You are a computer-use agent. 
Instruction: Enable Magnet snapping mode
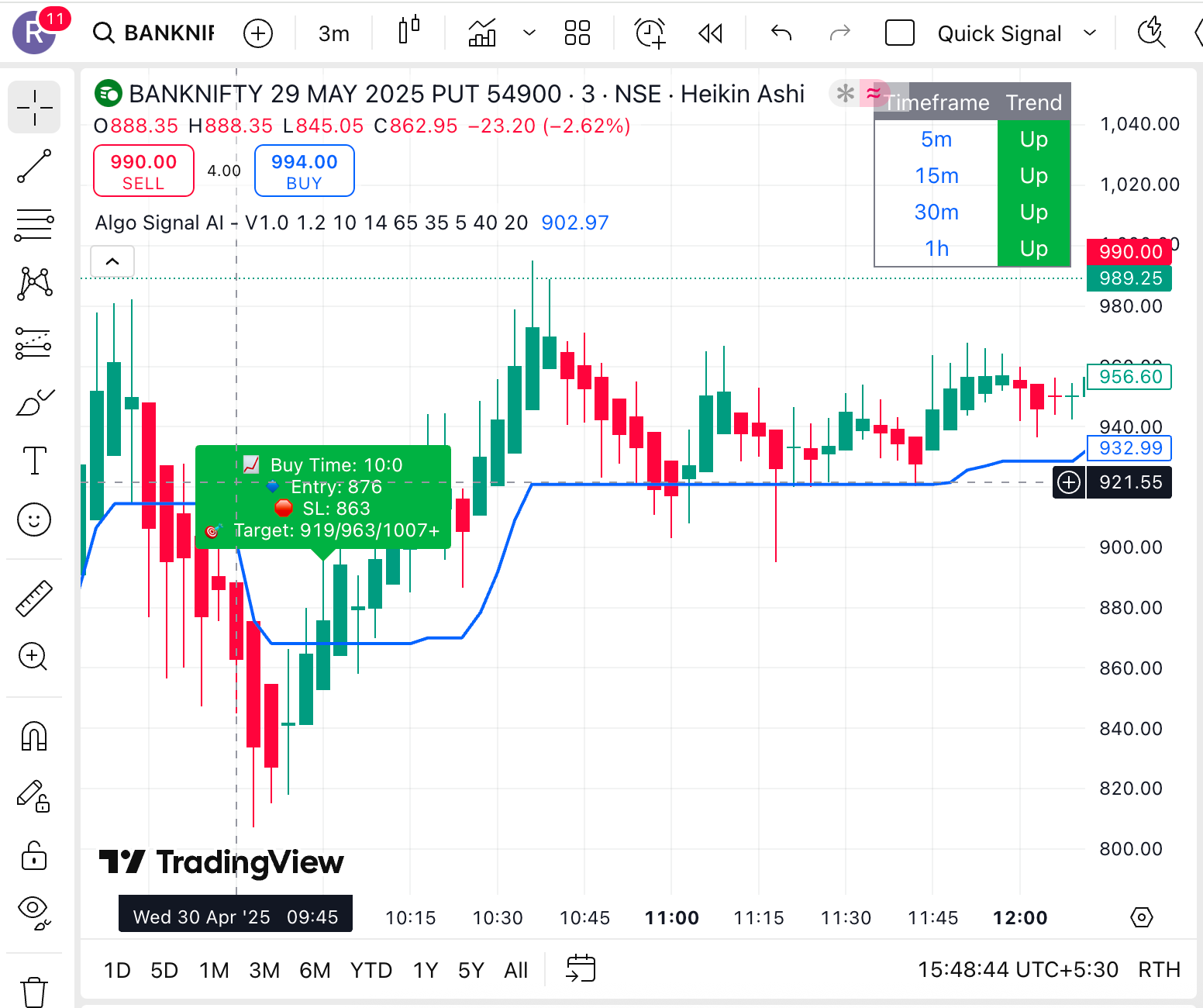34,737
